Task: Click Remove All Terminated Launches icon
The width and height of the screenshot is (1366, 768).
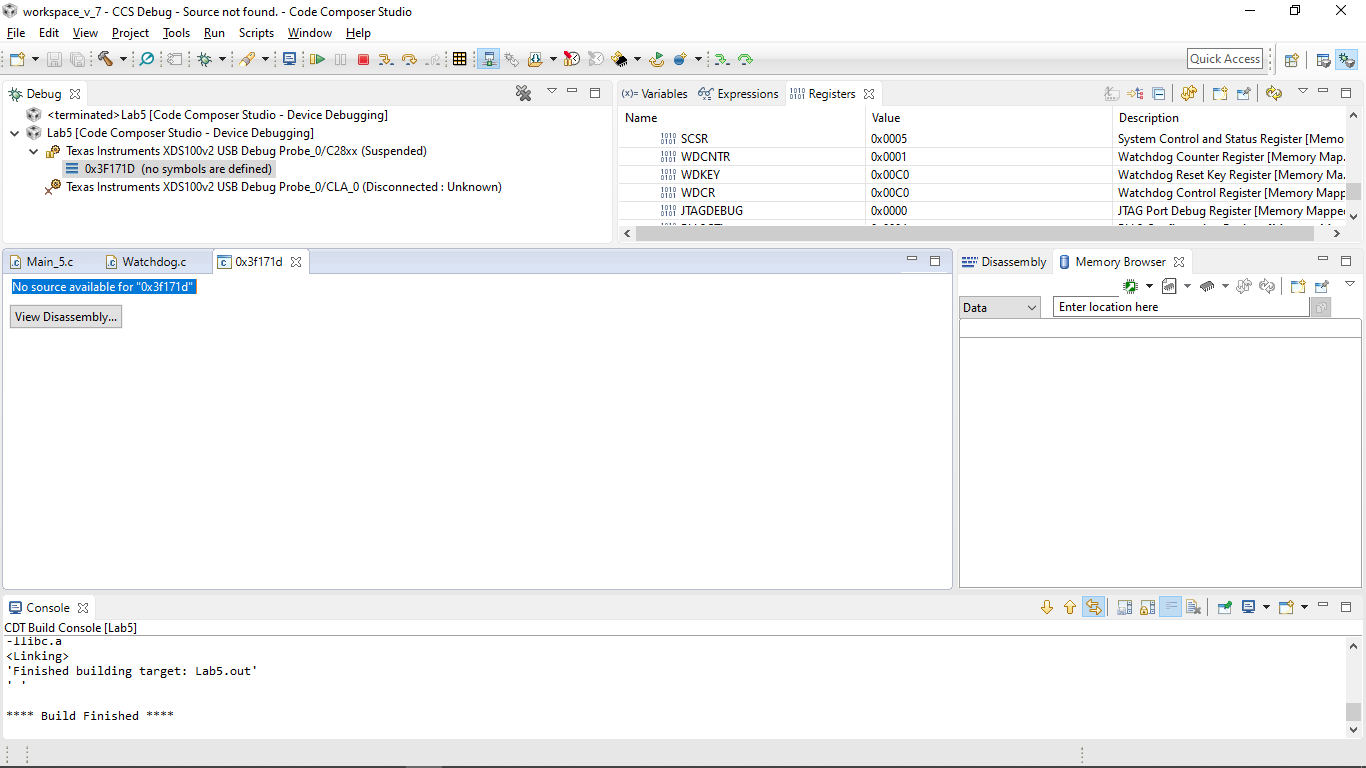Action: pos(523,93)
